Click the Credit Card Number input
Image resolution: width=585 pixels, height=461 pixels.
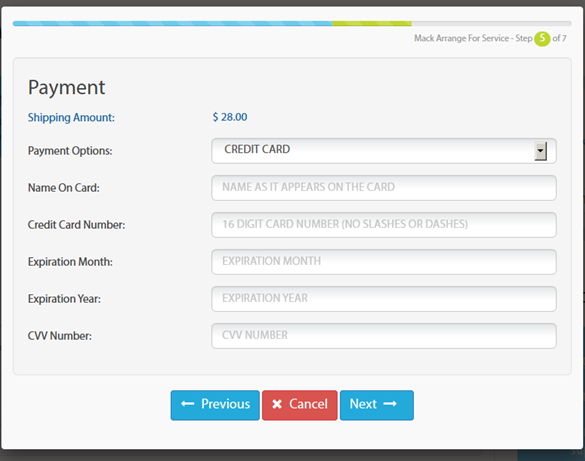click(x=384, y=225)
